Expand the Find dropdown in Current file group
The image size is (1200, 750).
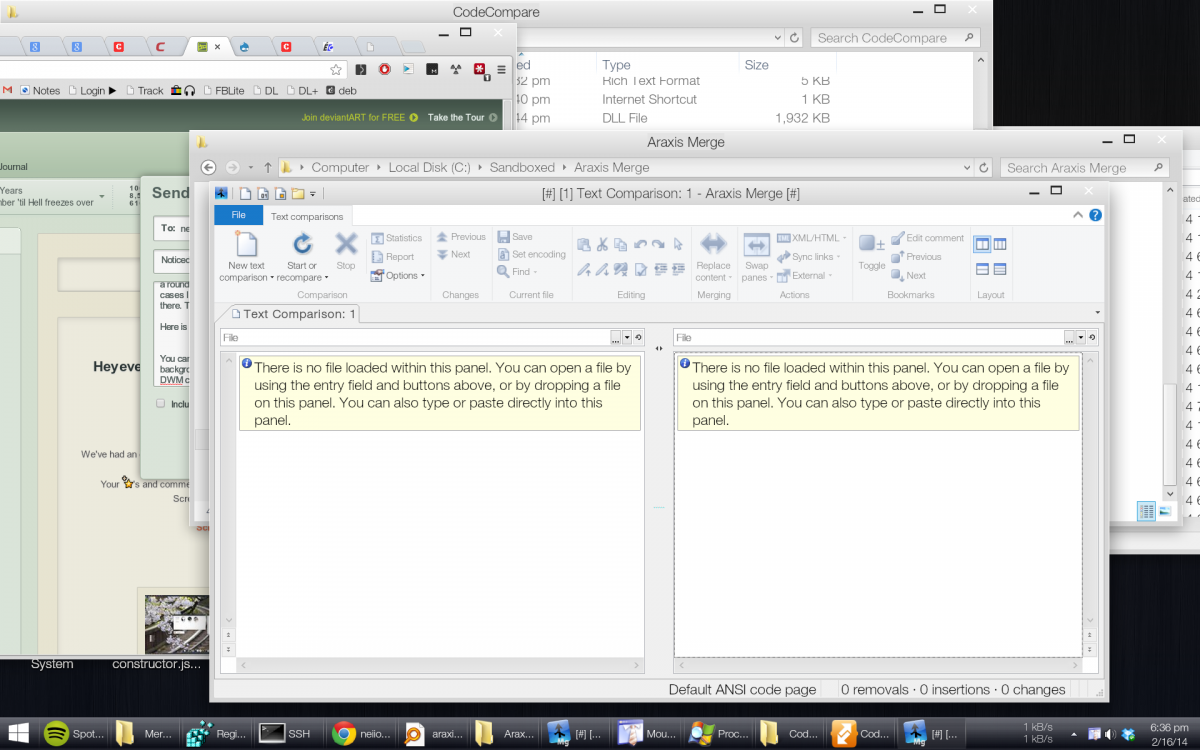coord(518,272)
